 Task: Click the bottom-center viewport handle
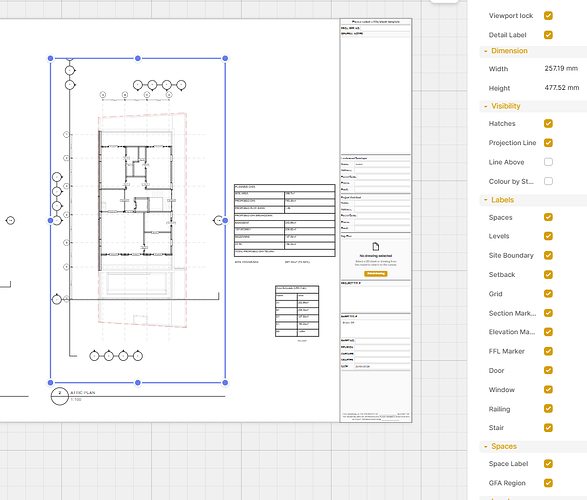[138, 382]
